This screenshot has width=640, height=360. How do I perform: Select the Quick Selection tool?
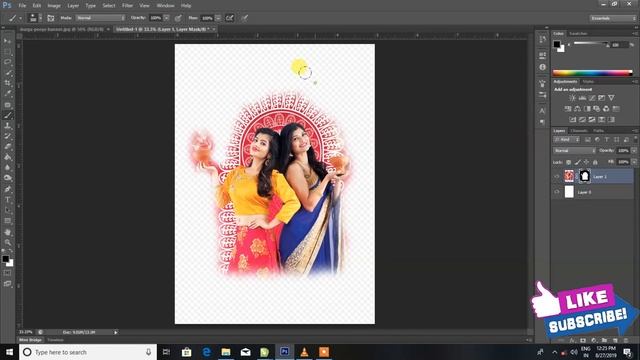(x=7, y=73)
